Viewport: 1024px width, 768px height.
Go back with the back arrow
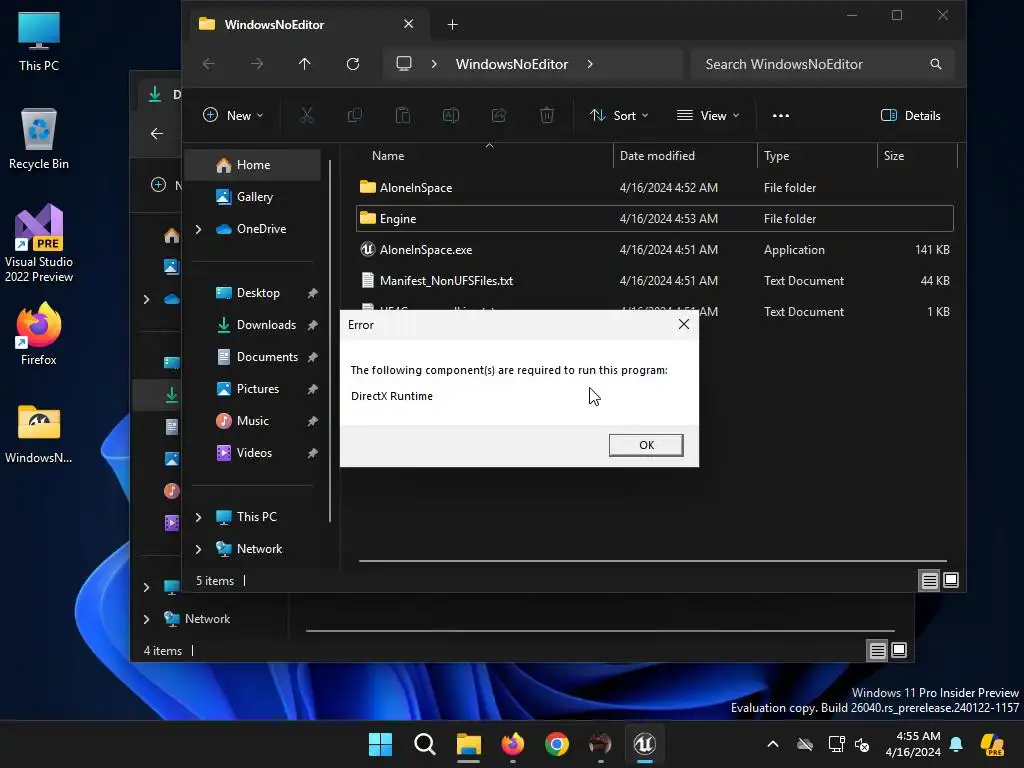pyautogui.click(x=209, y=64)
